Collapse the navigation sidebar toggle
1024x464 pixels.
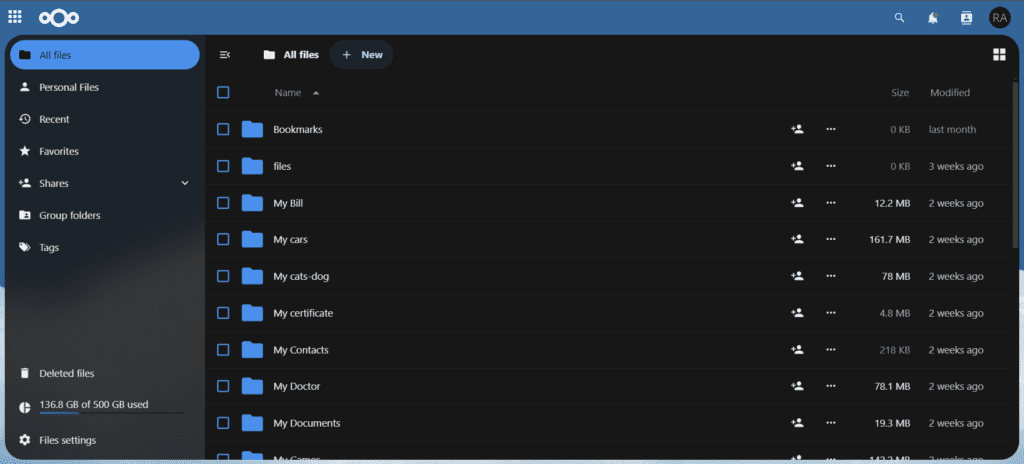click(225, 55)
